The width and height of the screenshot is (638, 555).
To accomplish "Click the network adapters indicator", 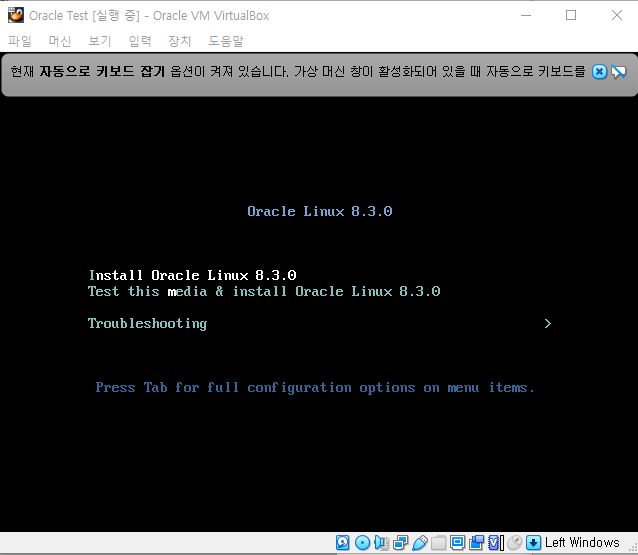I will click(400, 542).
